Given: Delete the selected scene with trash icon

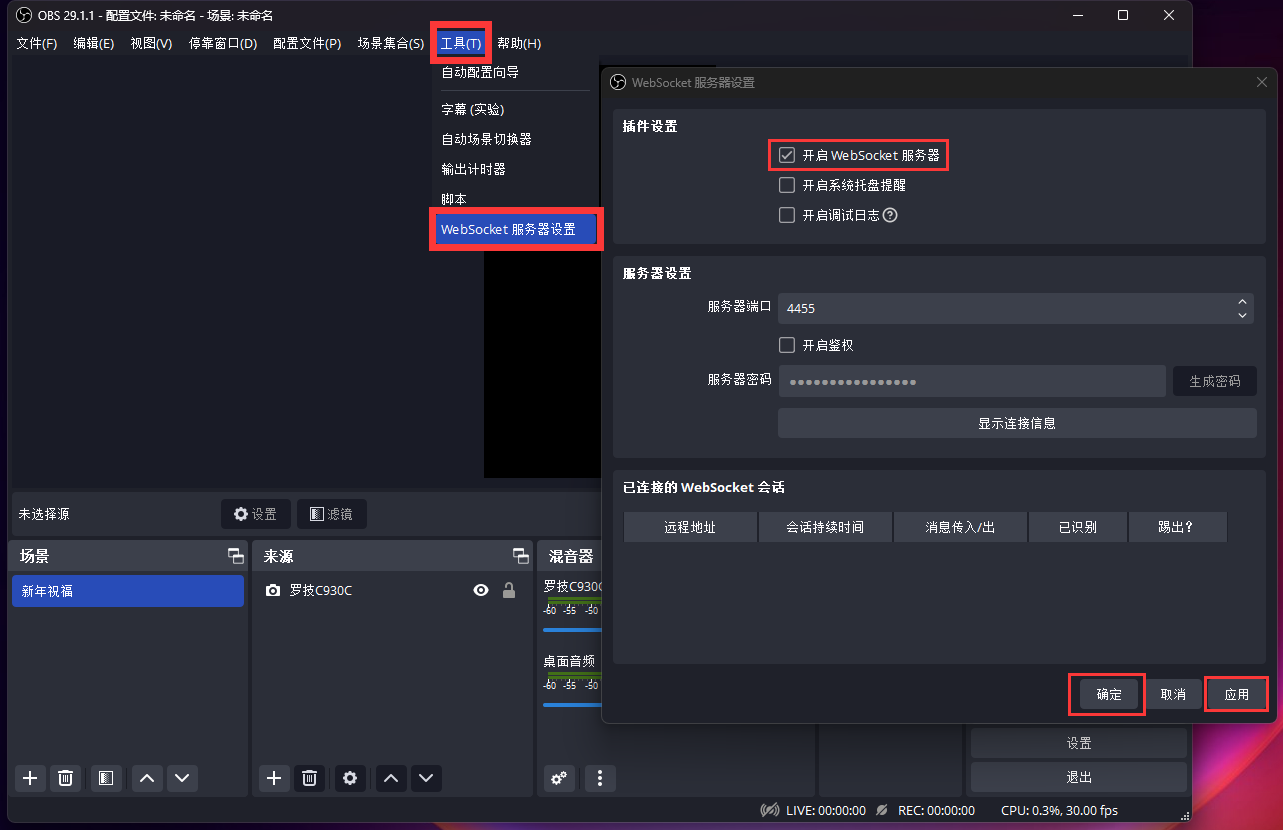Looking at the screenshot, I should click(x=66, y=778).
